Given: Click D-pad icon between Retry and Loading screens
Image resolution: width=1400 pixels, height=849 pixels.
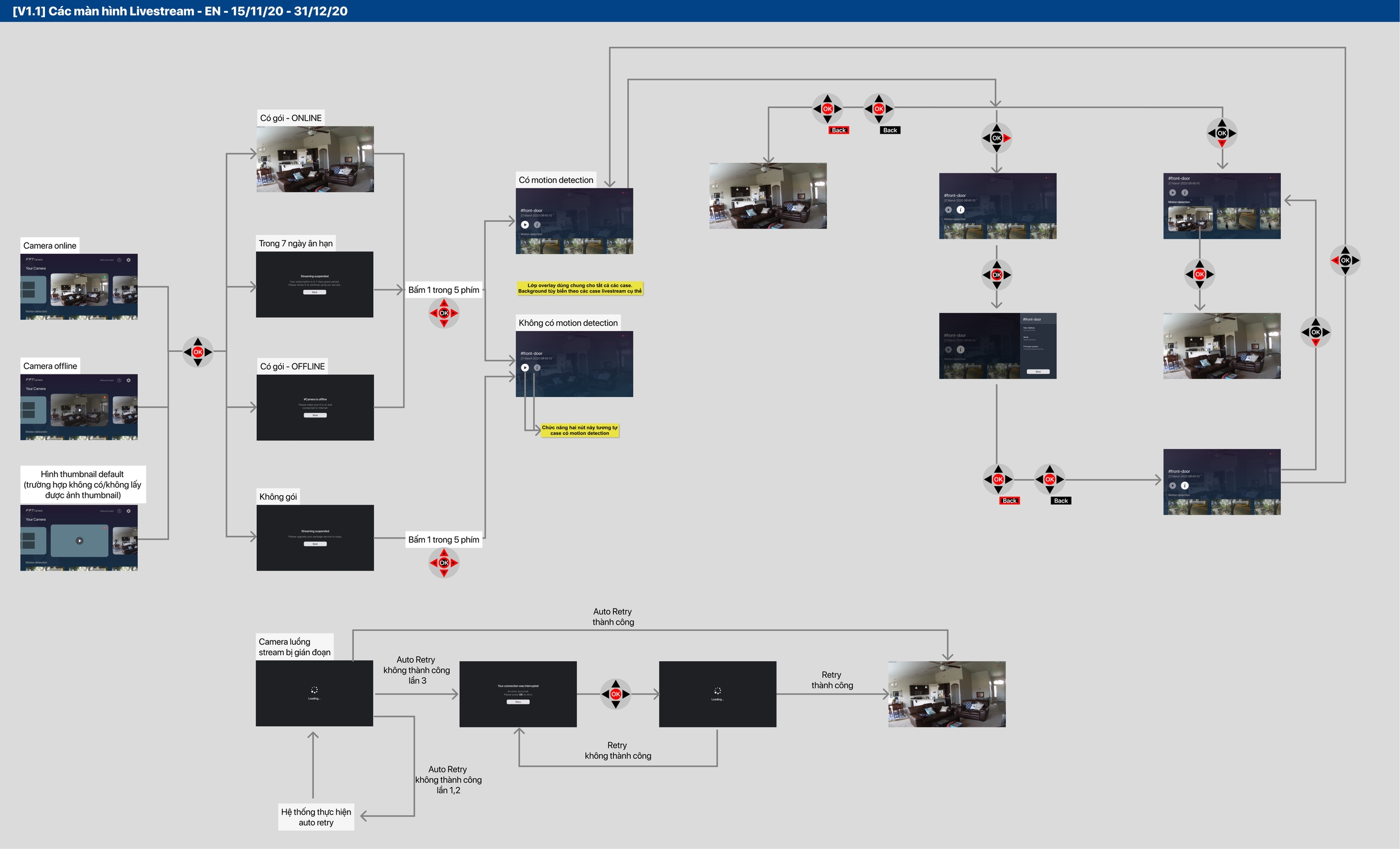Looking at the screenshot, I should (x=616, y=694).
